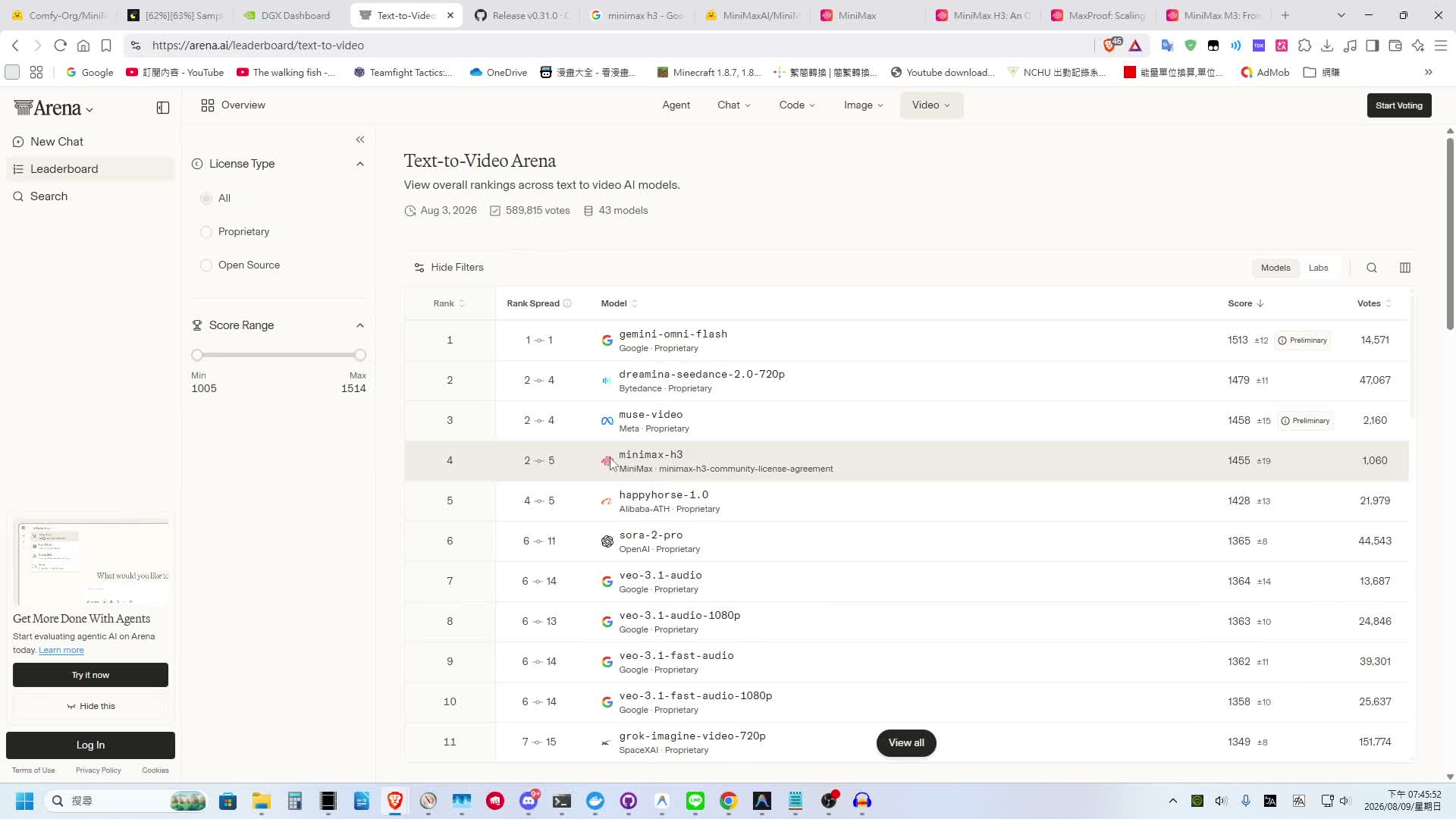Viewport: 1456px width, 819px height.
Task: Toggle the Arena sidebar panel icon
Action: 163,108
